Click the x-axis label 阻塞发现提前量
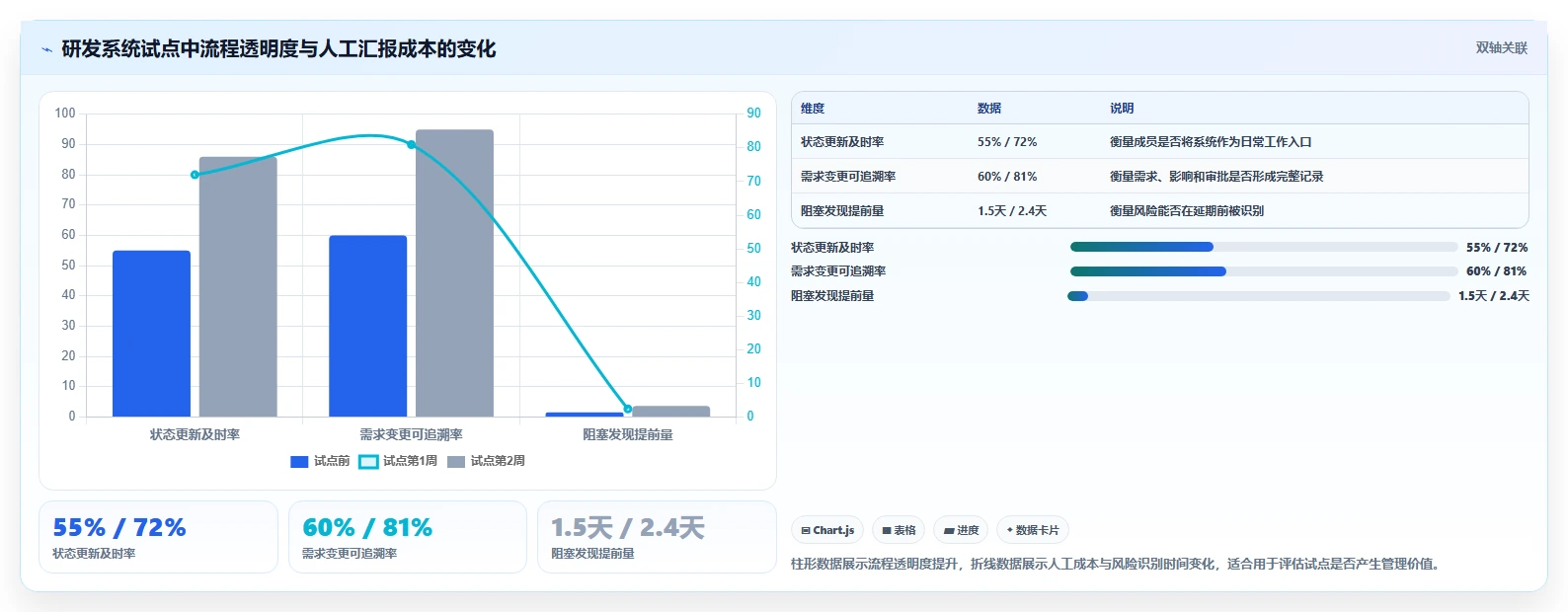The height and width of the screenshot is (612, 1568). pyautogui.click(x=628, y=434)
